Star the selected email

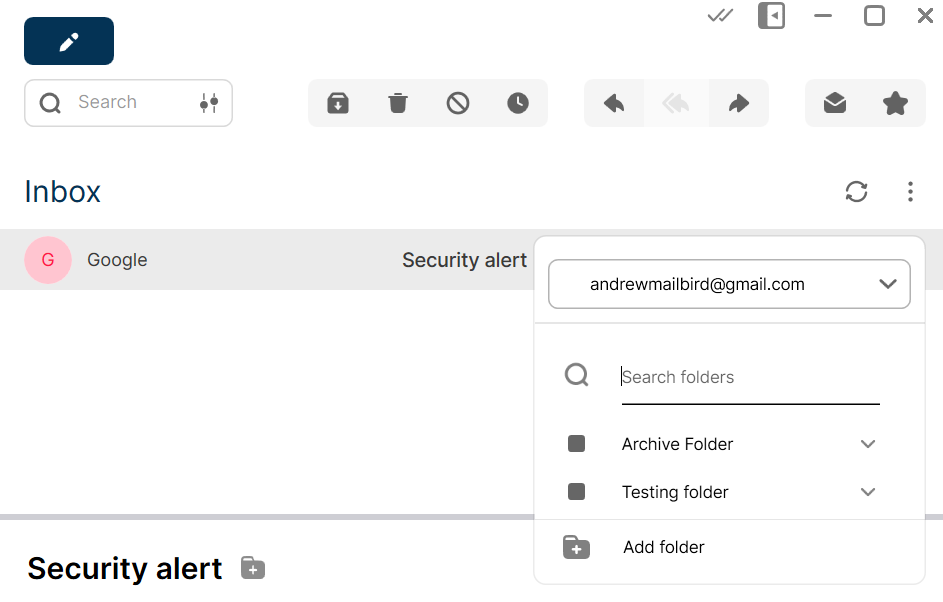895,103
